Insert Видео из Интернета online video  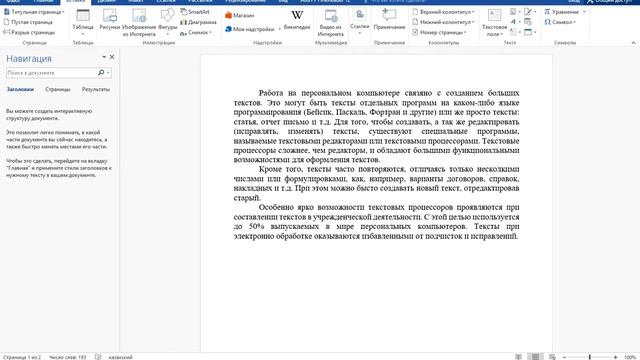pos(330,23)
